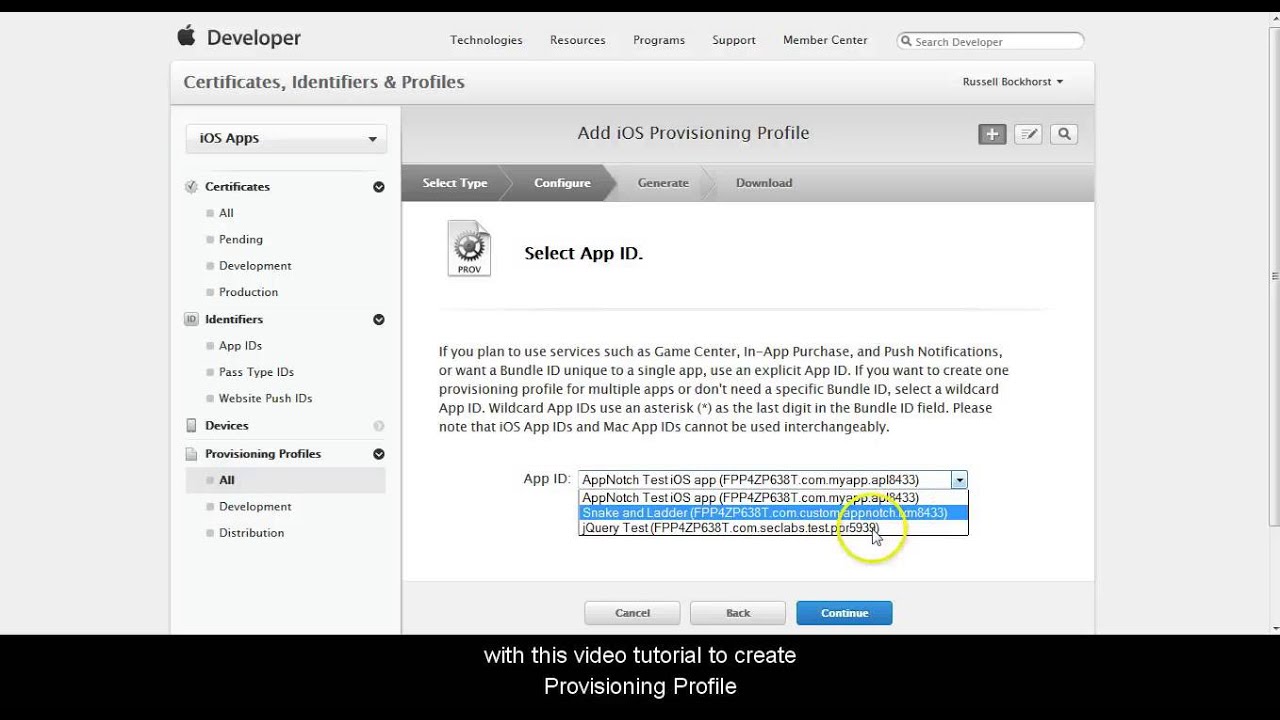Viewport: 1280px width, 720px height.
Task: Click the Select App ID. heading
Action: click(x=583, y=254)
